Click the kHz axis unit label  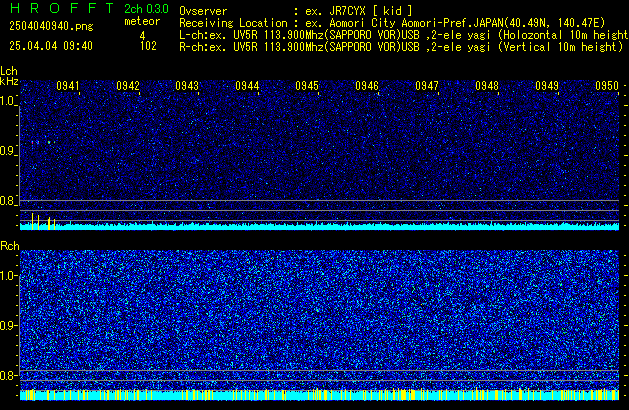9,81
